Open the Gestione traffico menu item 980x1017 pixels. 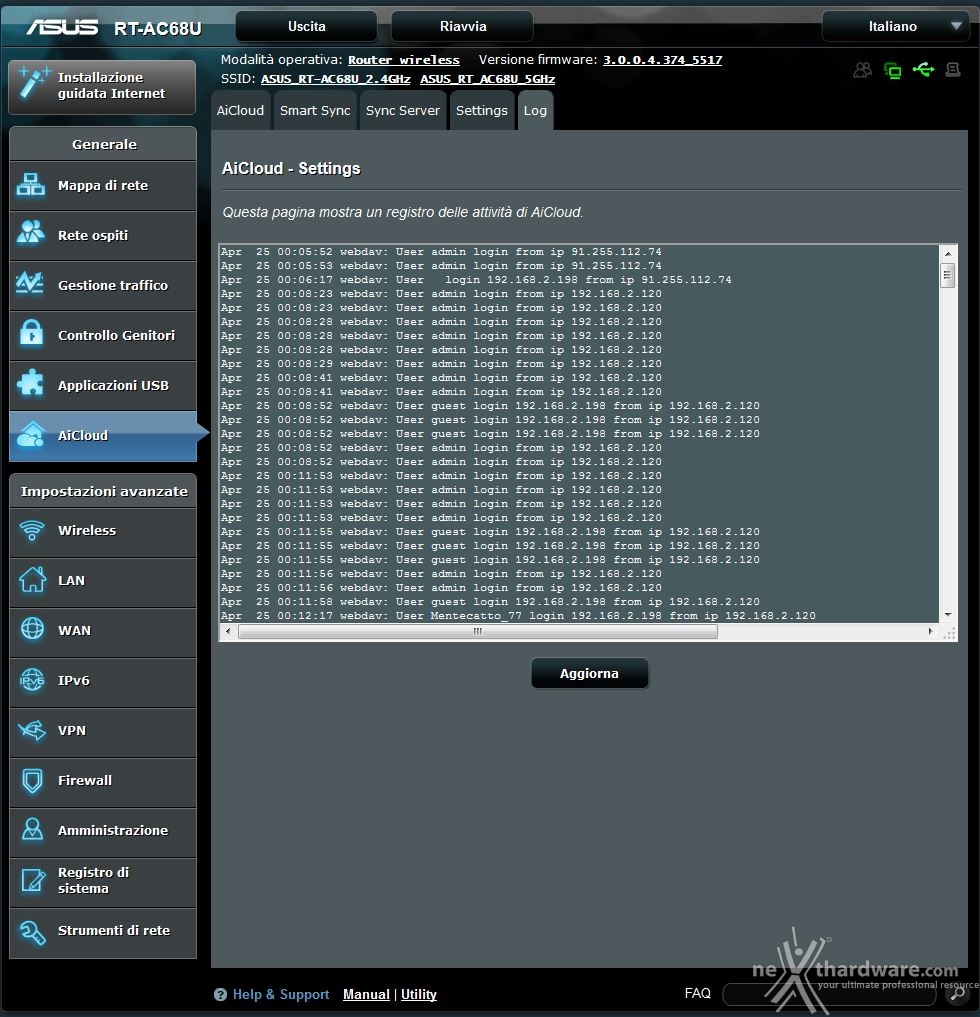(103, 285)
